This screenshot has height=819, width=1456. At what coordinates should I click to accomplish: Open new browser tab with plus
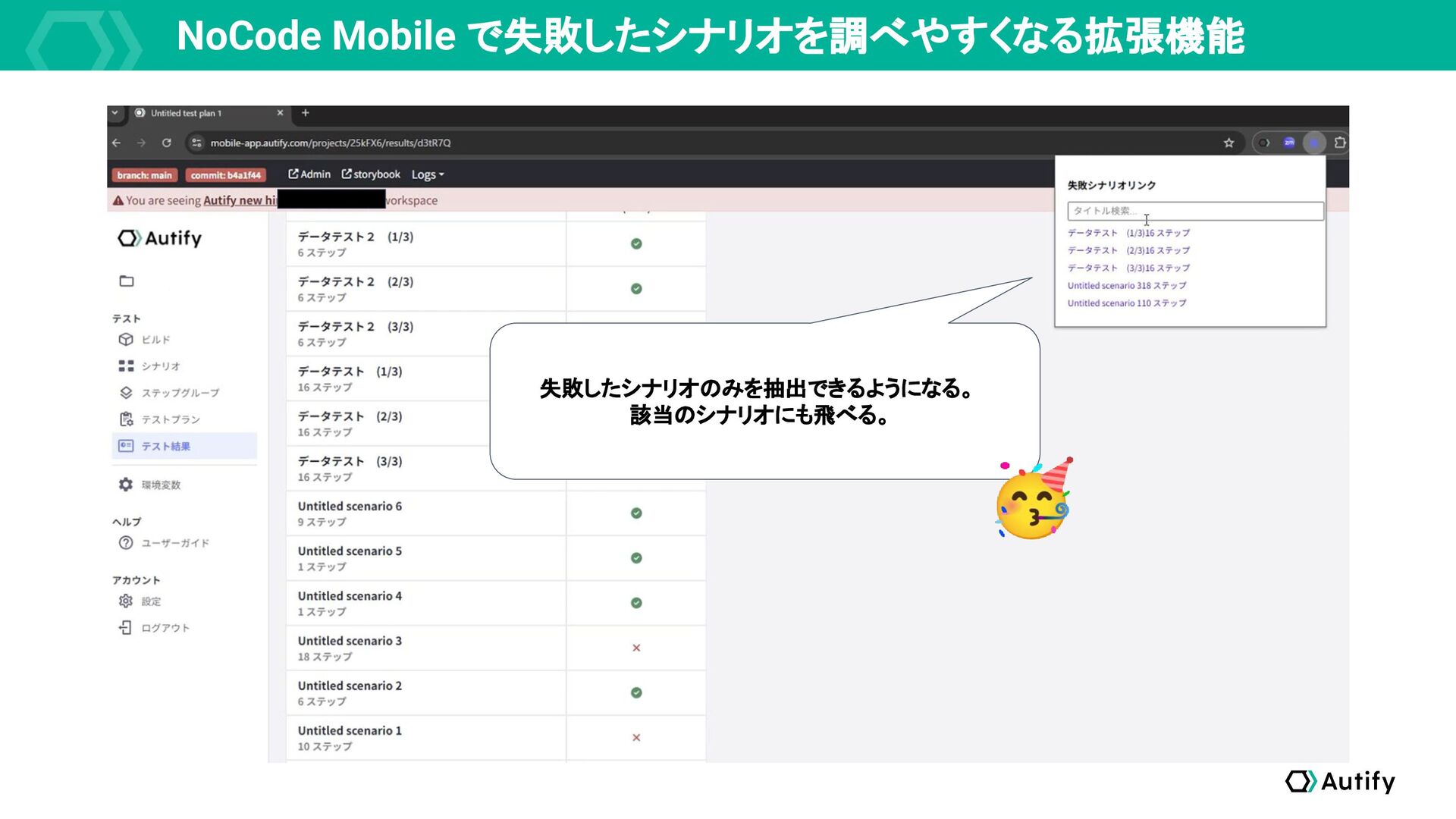[x=306, y=113]
